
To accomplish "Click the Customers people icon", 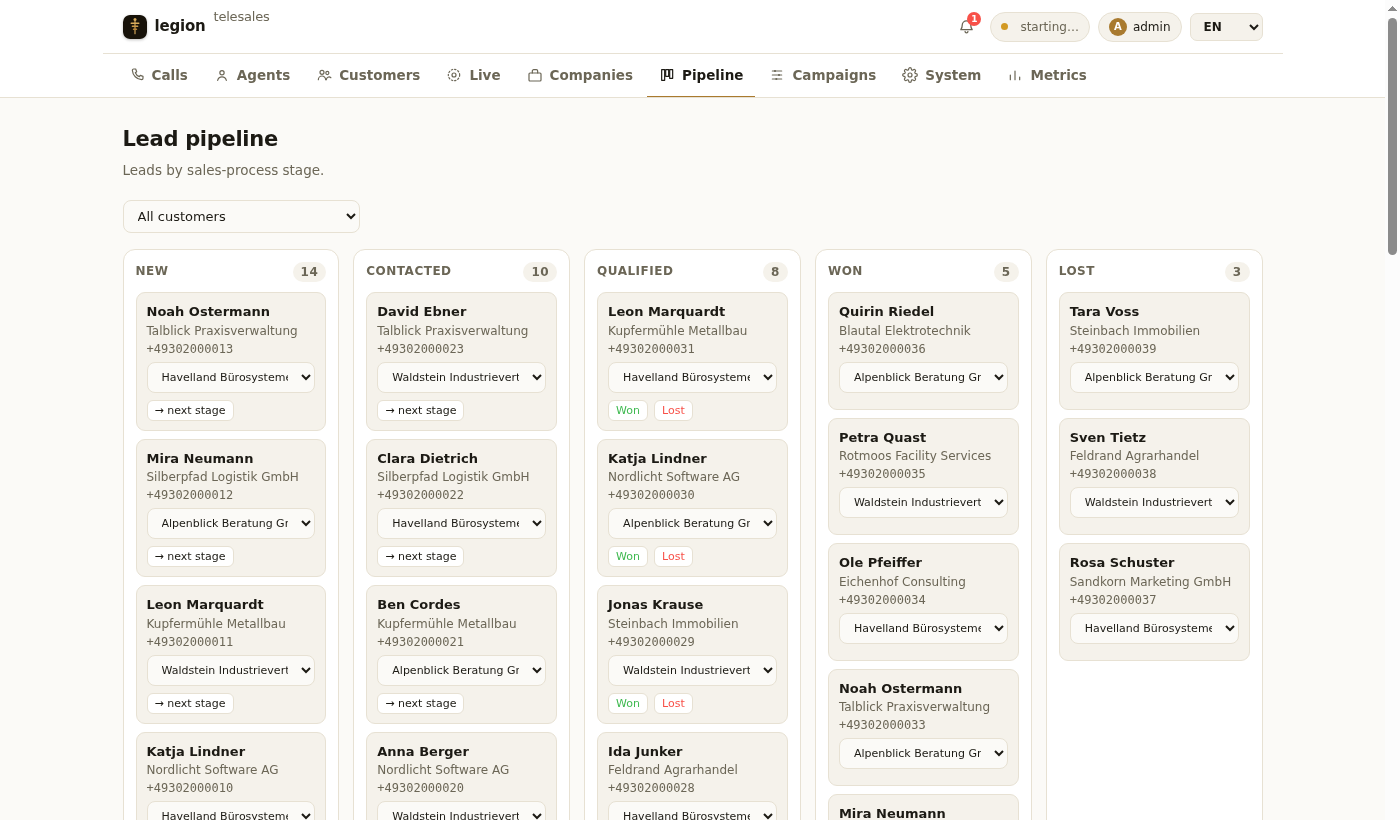I will (324, 75).
